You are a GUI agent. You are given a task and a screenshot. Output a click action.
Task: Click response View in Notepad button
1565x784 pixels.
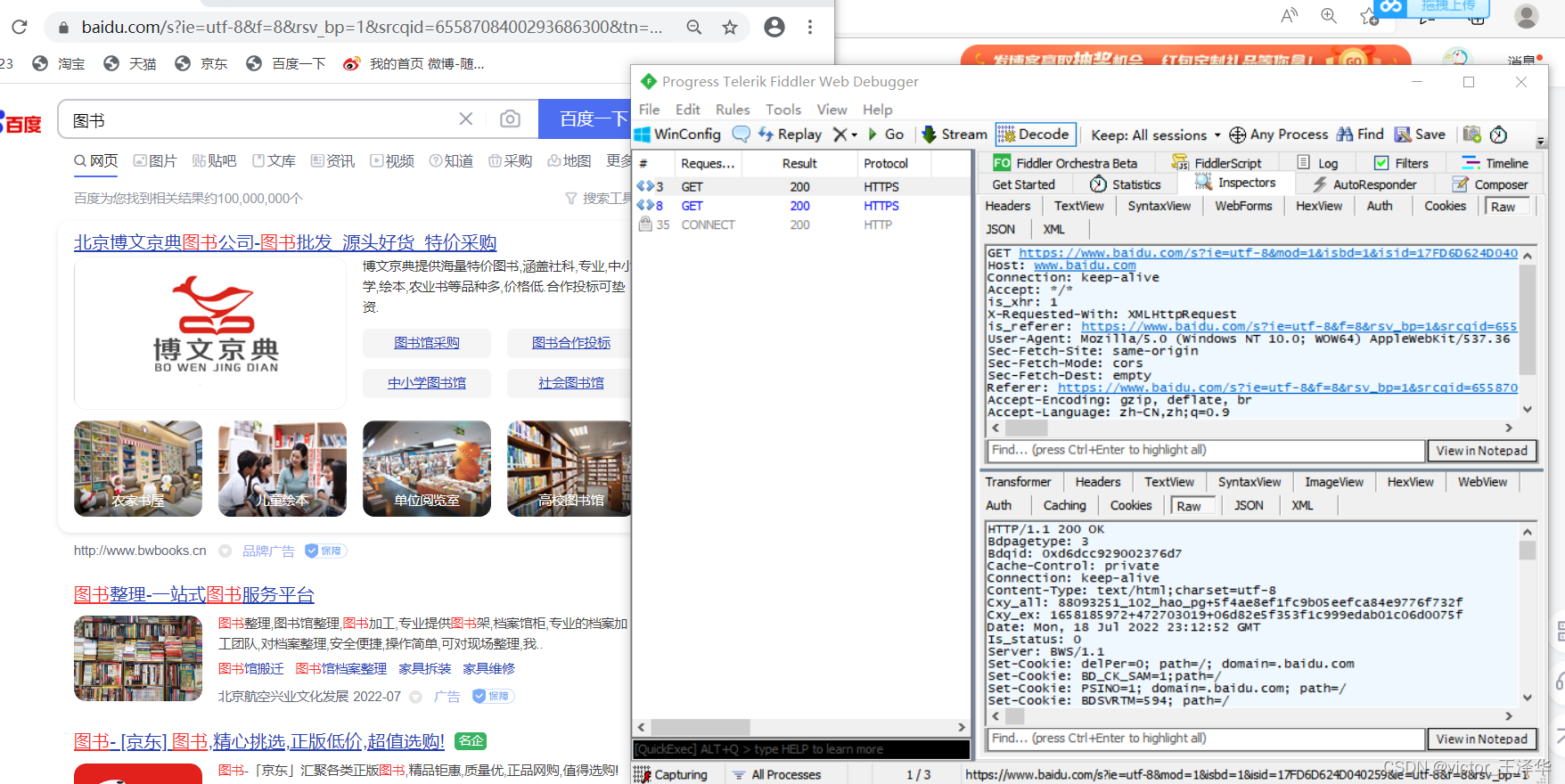[x=1482, y=739]
